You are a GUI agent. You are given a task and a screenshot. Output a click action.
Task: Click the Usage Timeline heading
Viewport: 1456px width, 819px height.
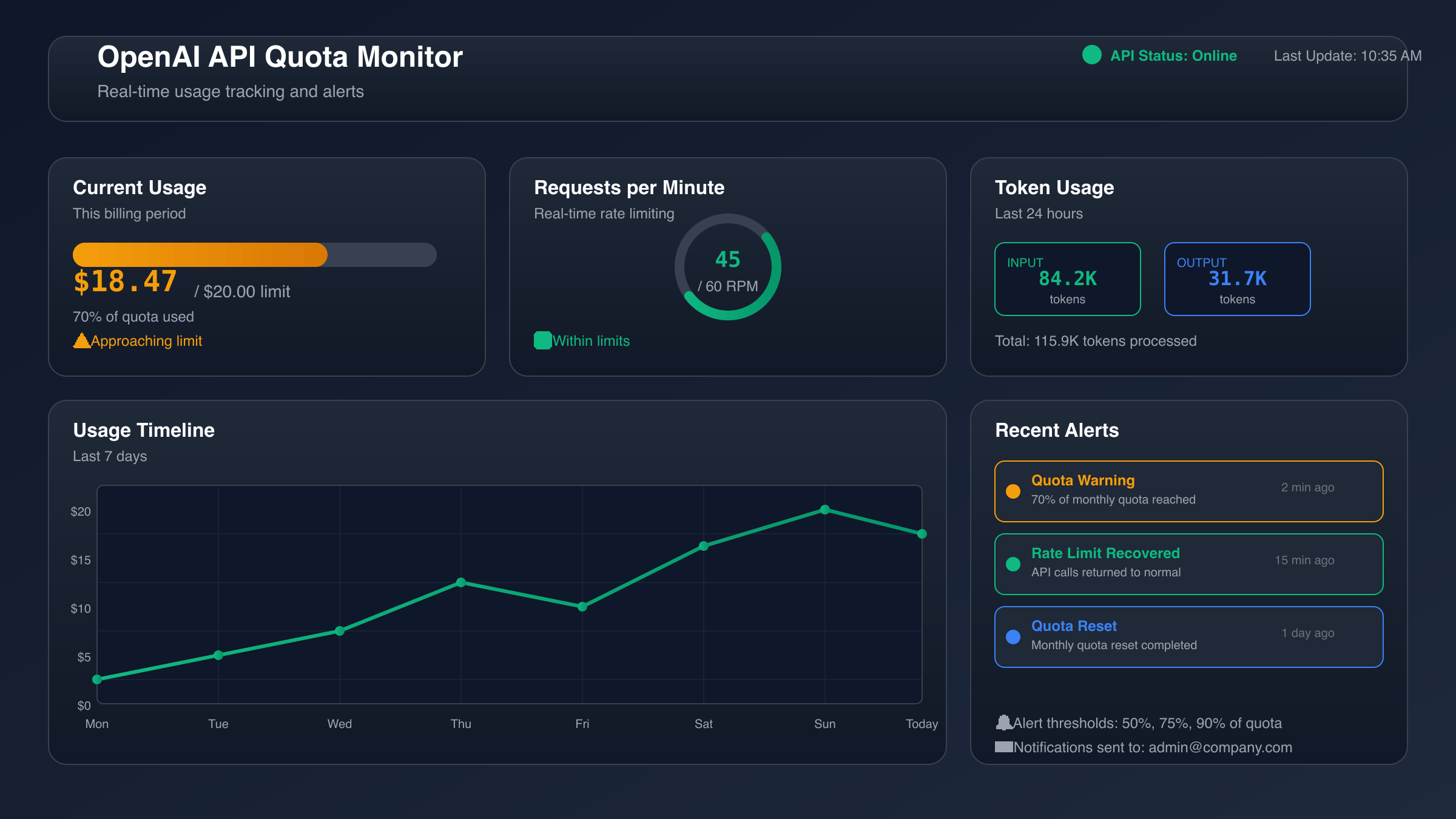coord(144,430)
